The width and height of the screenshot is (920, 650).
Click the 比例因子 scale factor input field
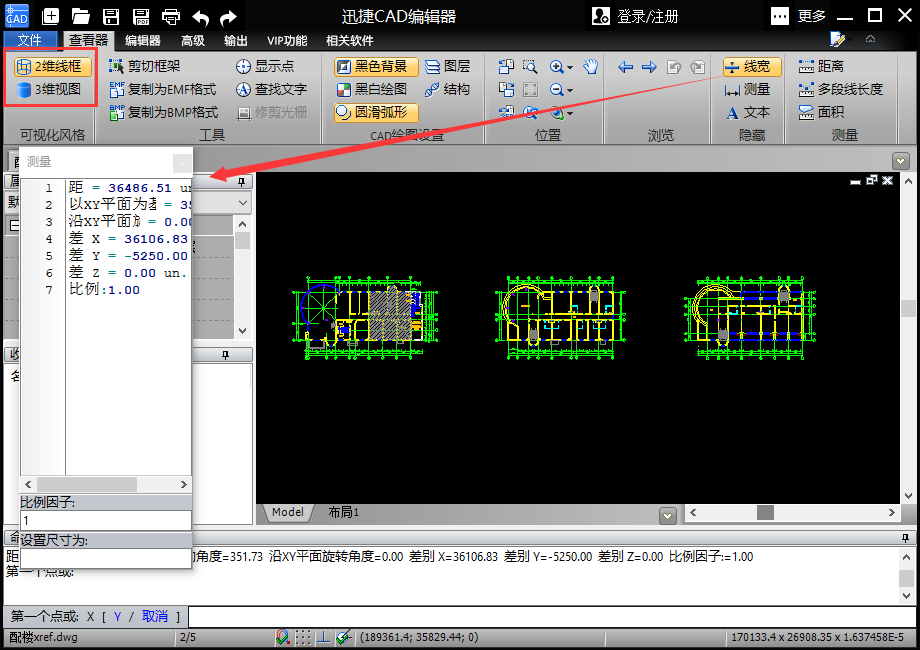point(105,521)
